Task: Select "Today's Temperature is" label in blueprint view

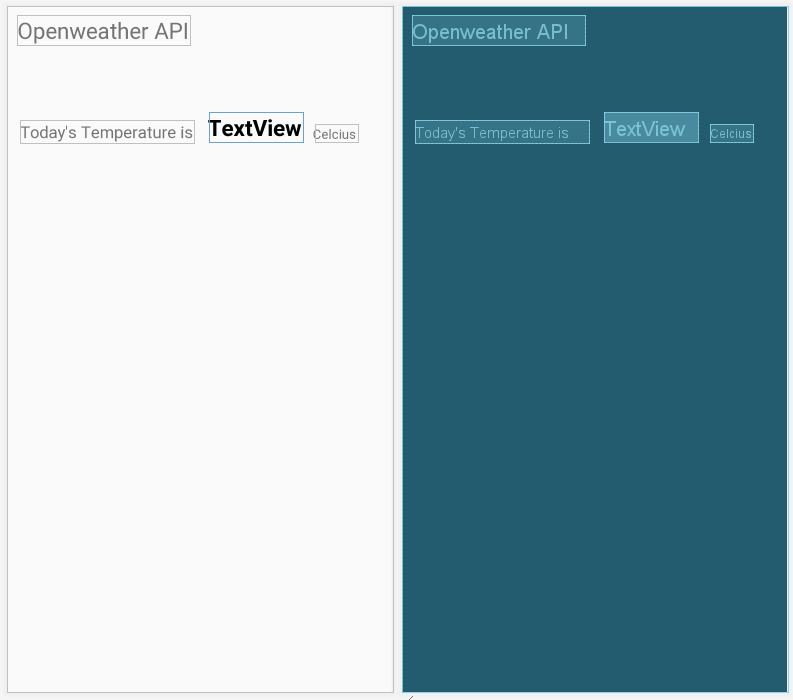Action: pyautogui.click(x=502, y=132)
